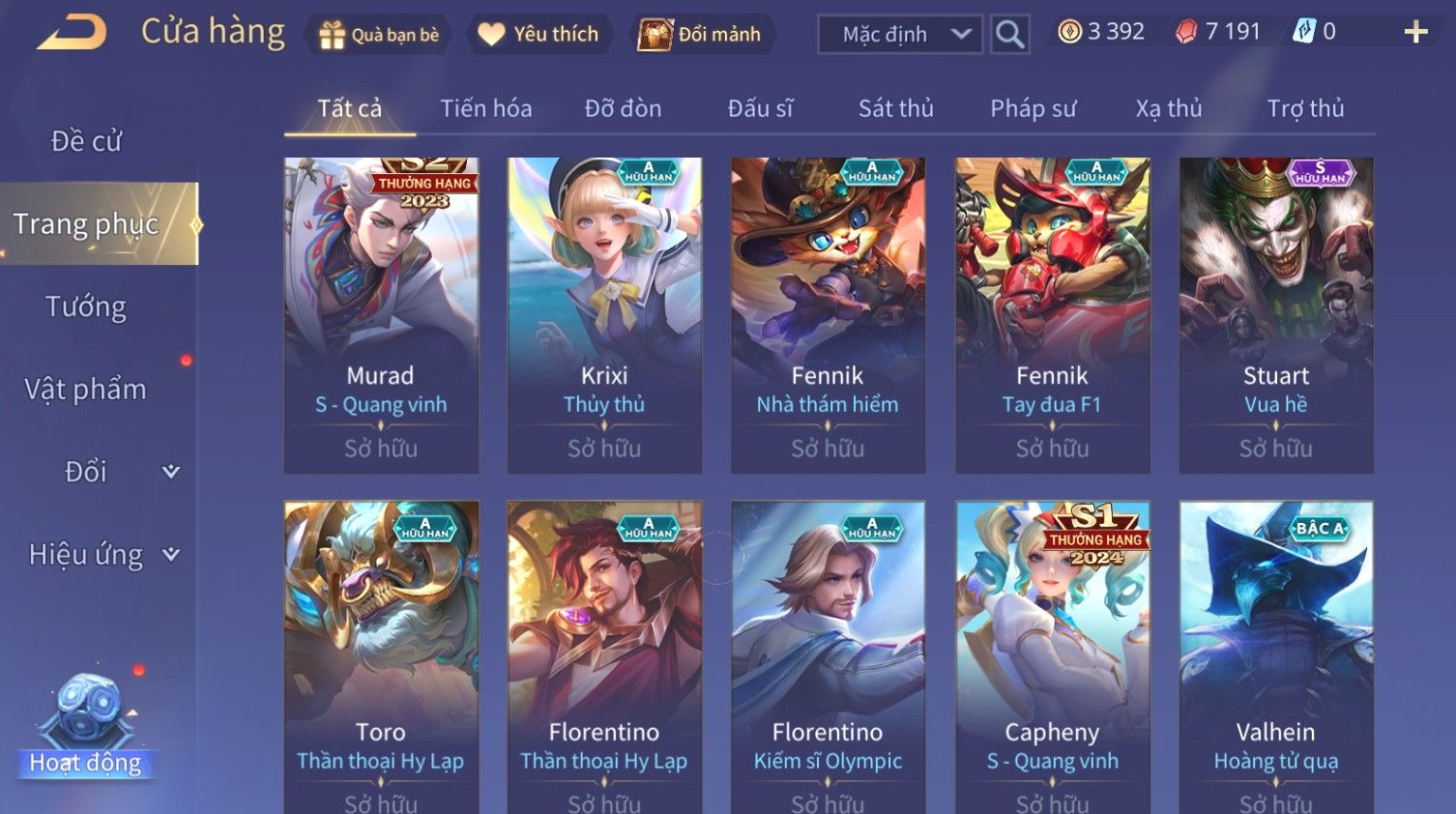Image resolution: width=1456 pixels, height=814 pixels.
Task: Open Quà bạn bè gift icon
Action: coord(332,35)
